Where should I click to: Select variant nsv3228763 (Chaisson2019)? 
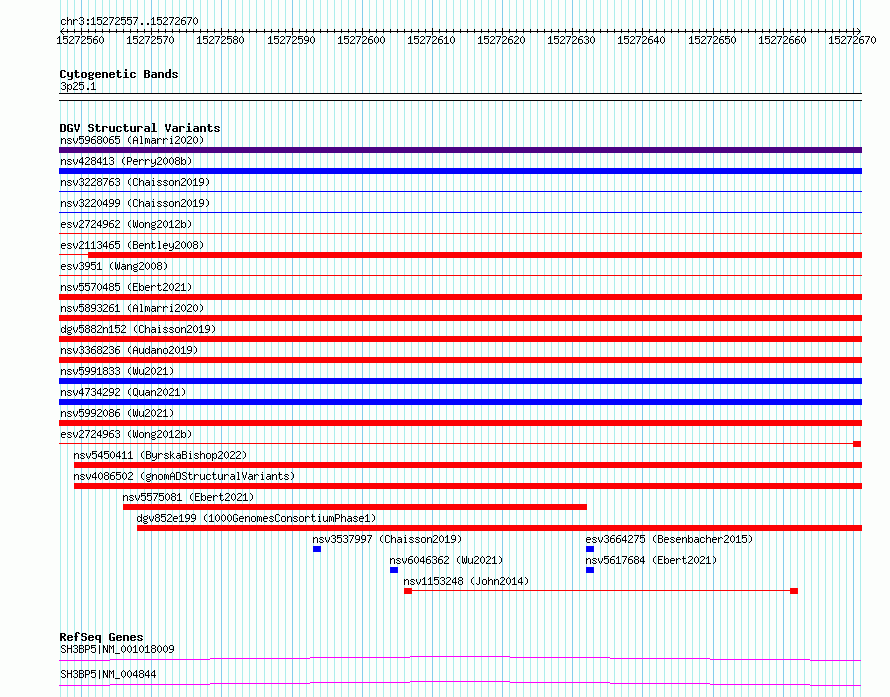[x=135, y=182]
